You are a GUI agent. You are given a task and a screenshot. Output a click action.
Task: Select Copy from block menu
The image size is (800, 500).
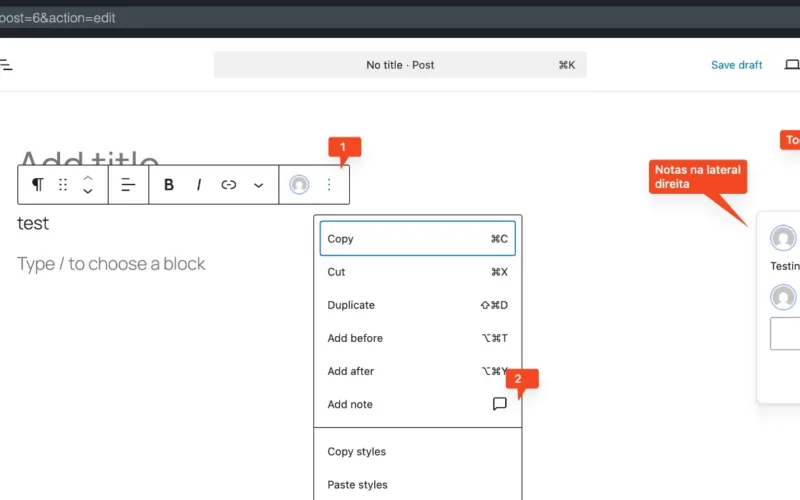coord(417,238)
